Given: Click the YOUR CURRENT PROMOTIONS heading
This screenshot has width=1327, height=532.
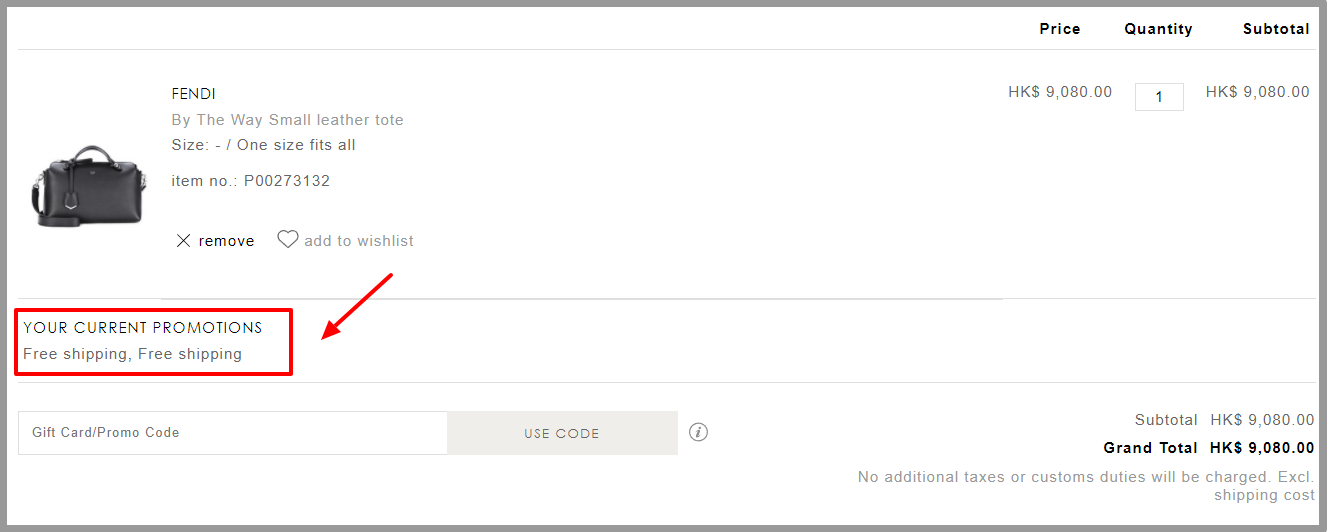Looking at the screenshot, I should point(143,328).
